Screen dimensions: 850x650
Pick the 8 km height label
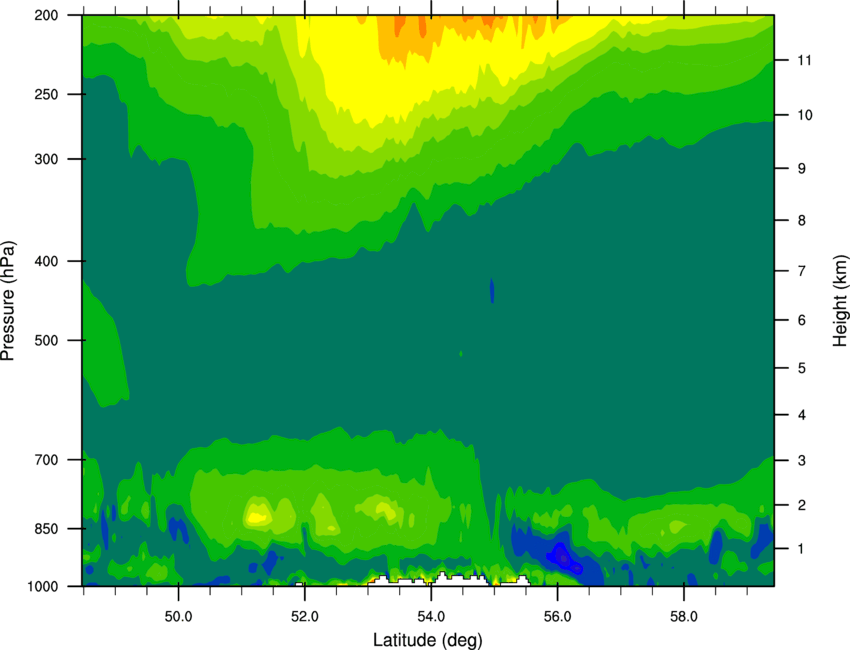point(802,220)
